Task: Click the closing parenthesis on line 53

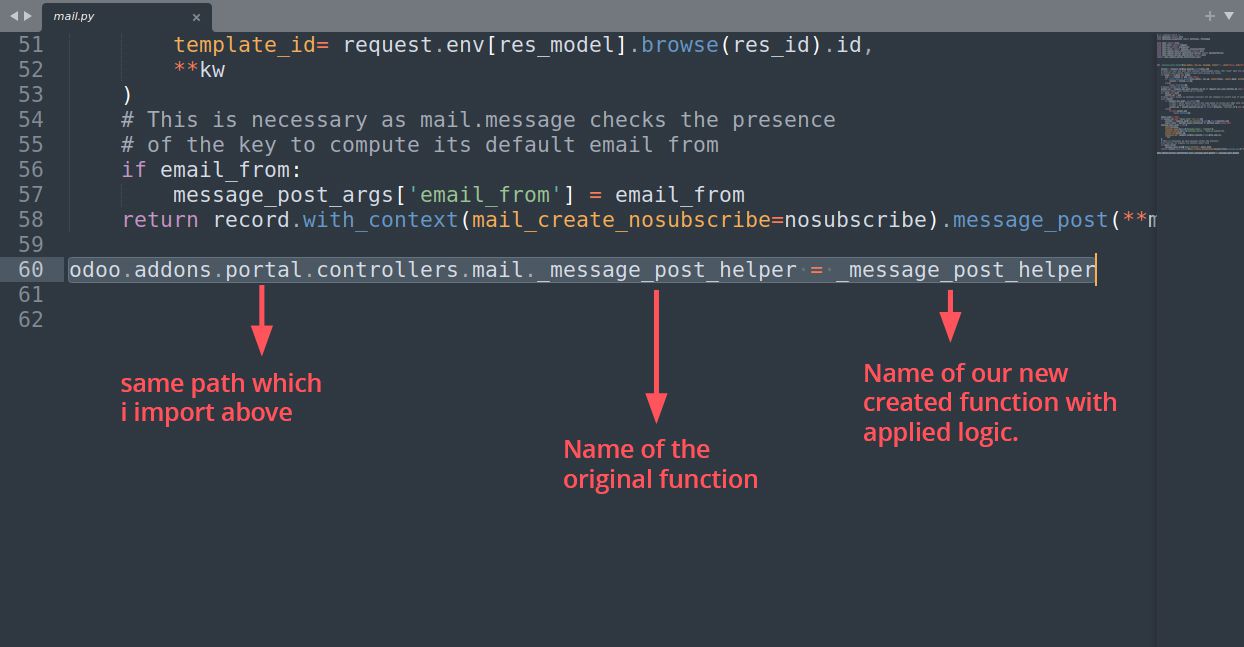Action: click(127, 95)
